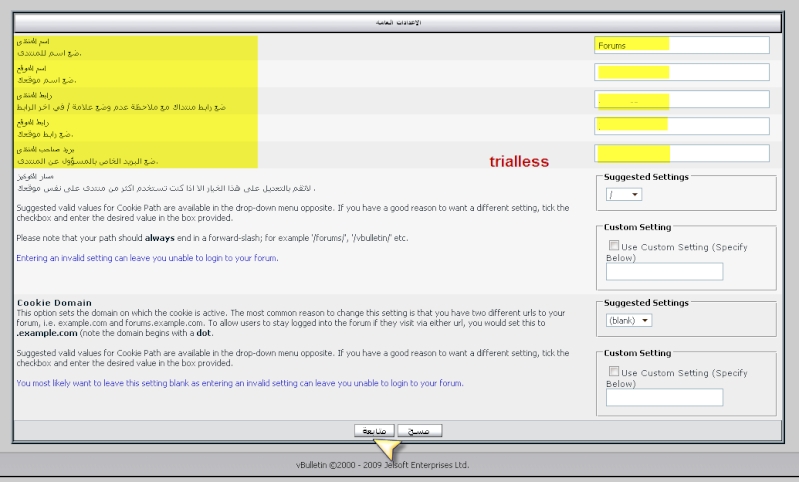
Task: Click the site name input field
Action: point(681,71)
